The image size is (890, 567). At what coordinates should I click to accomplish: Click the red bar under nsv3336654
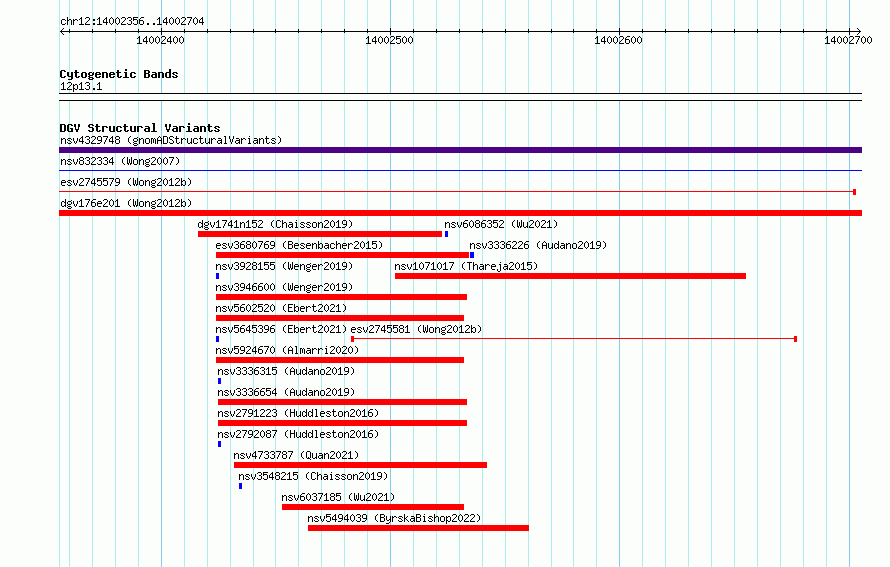(x=342, y=402)
